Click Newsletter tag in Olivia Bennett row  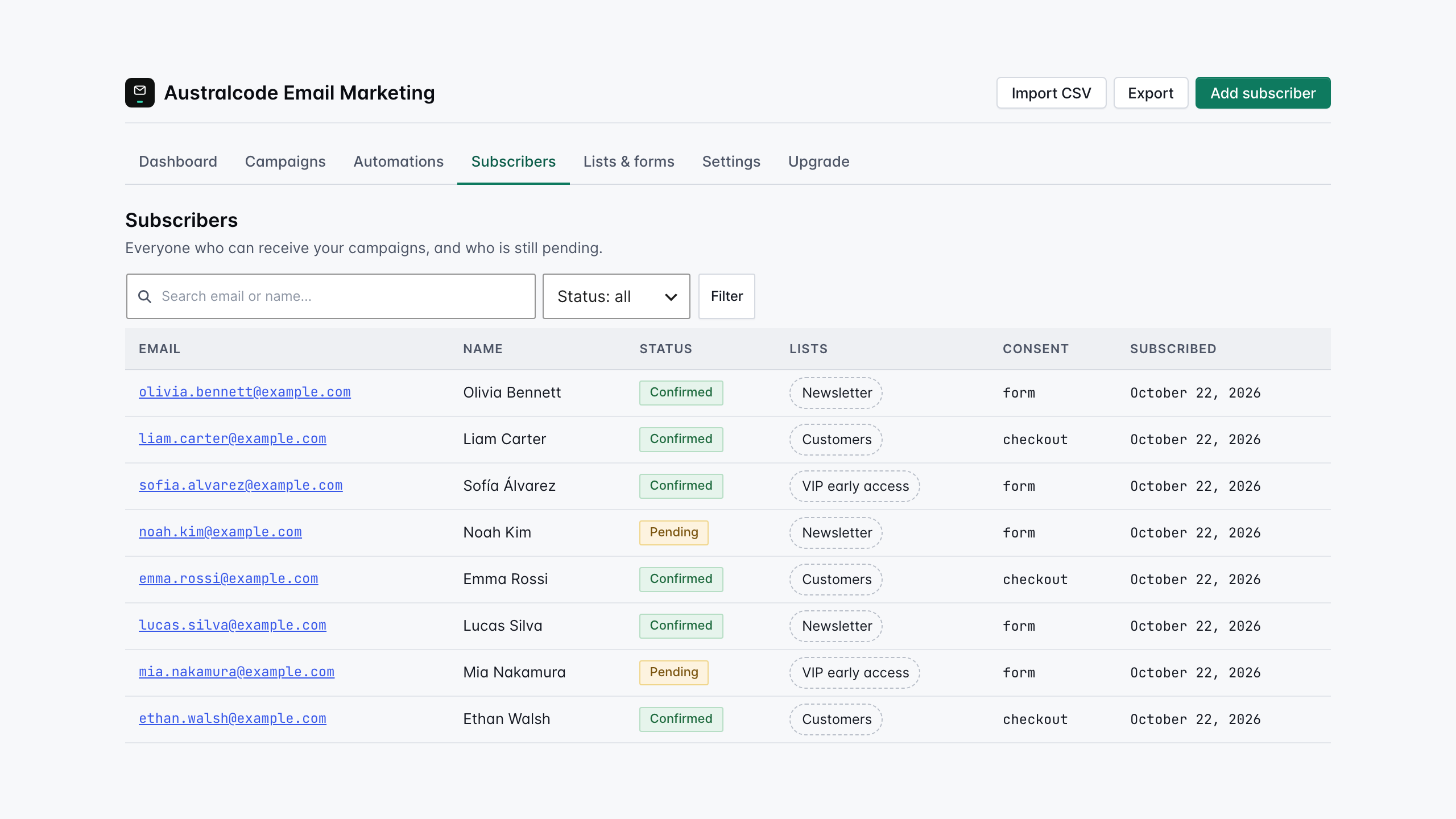(x=836, y=393)
